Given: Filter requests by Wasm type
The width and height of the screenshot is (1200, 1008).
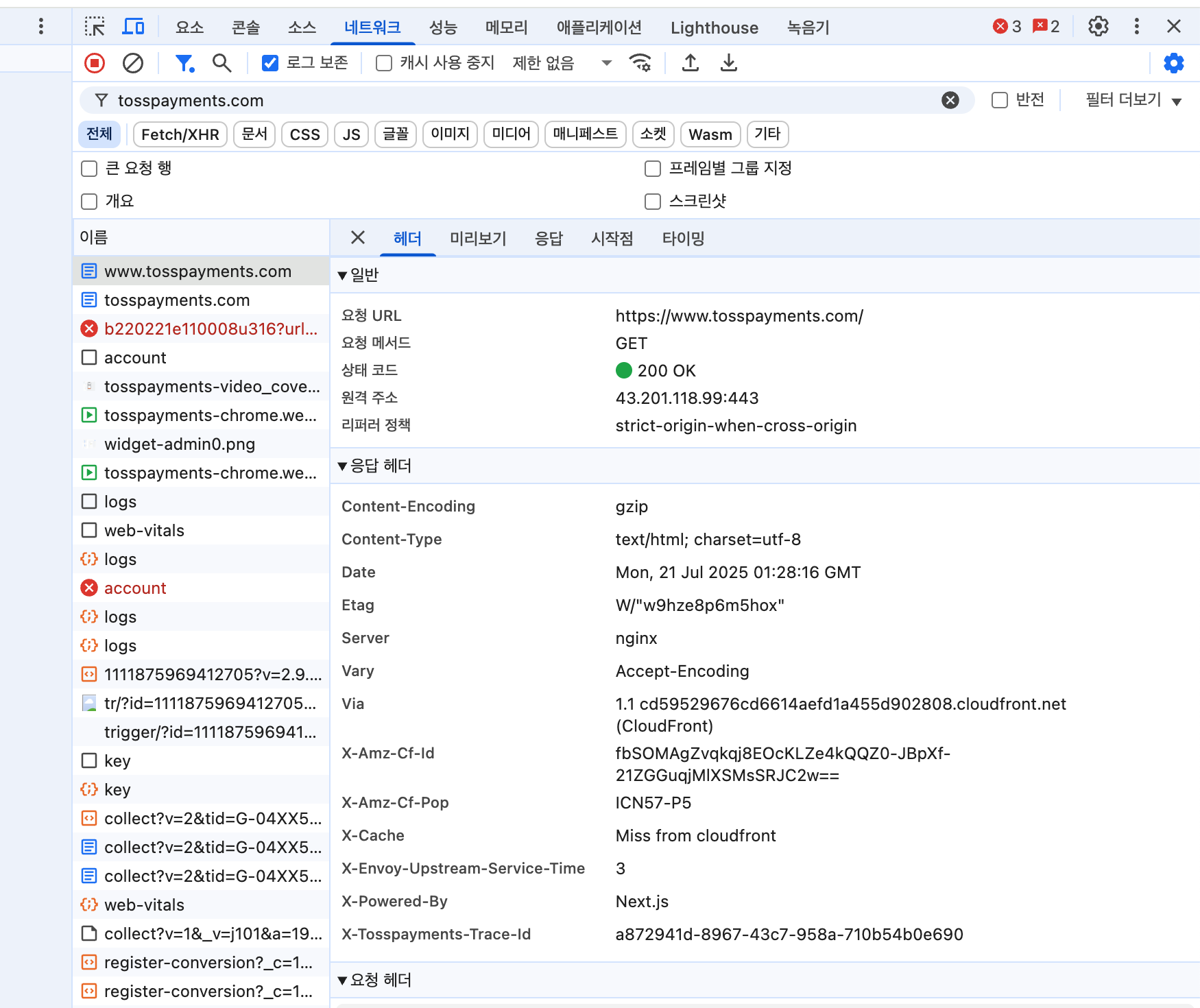Looking at the screenshot, I should tap(710, 134).
